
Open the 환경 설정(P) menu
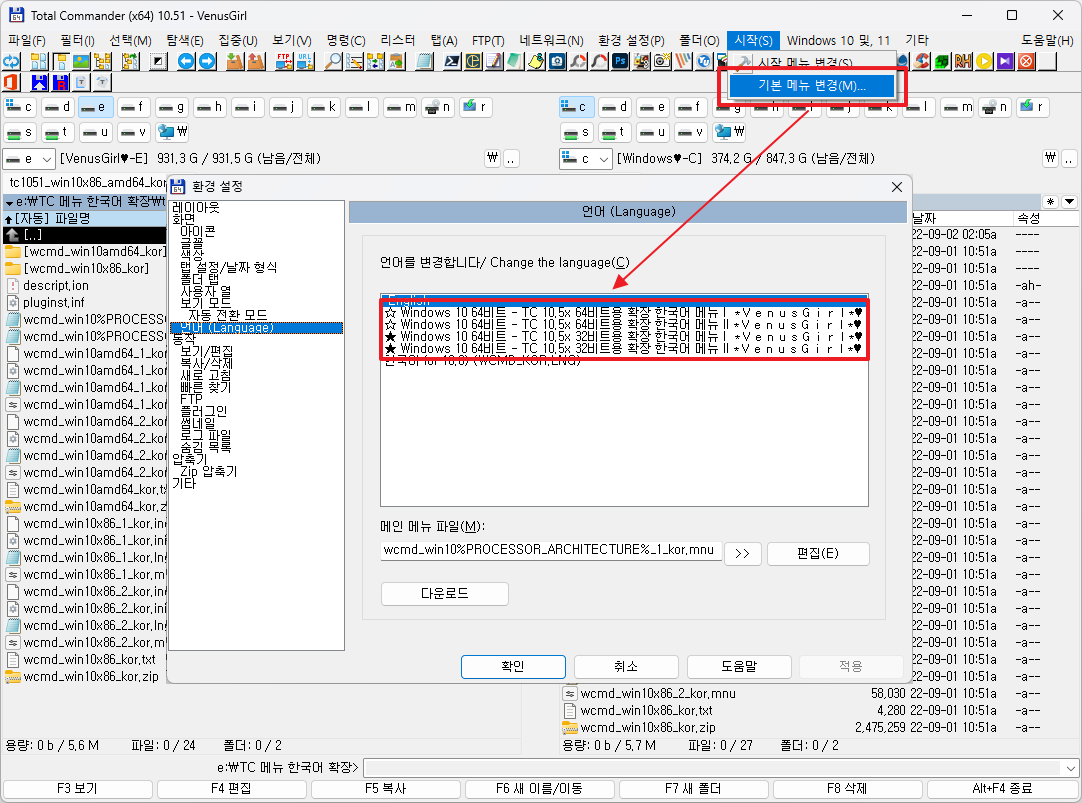point(631,41)
